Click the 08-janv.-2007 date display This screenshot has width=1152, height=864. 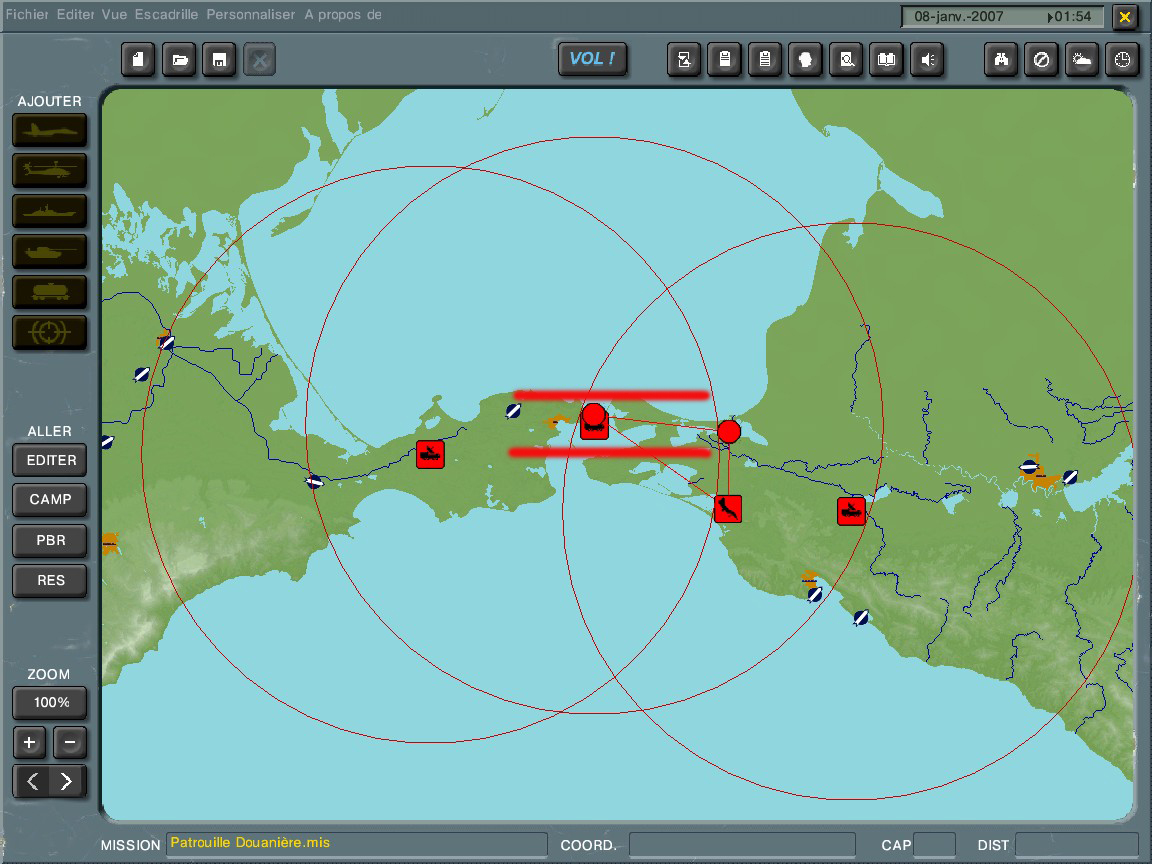pyautogui.click(x=959, y=16)
